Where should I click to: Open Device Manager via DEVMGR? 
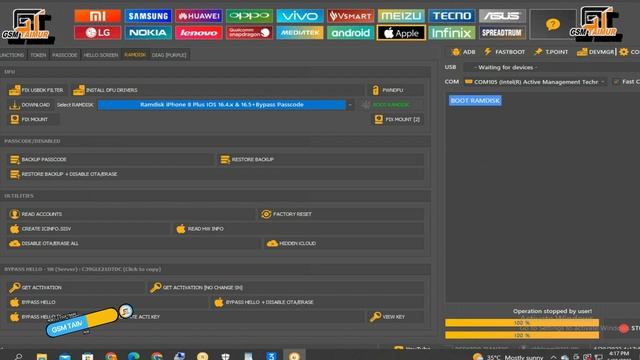pyautogui.click(x=596, y=52)
